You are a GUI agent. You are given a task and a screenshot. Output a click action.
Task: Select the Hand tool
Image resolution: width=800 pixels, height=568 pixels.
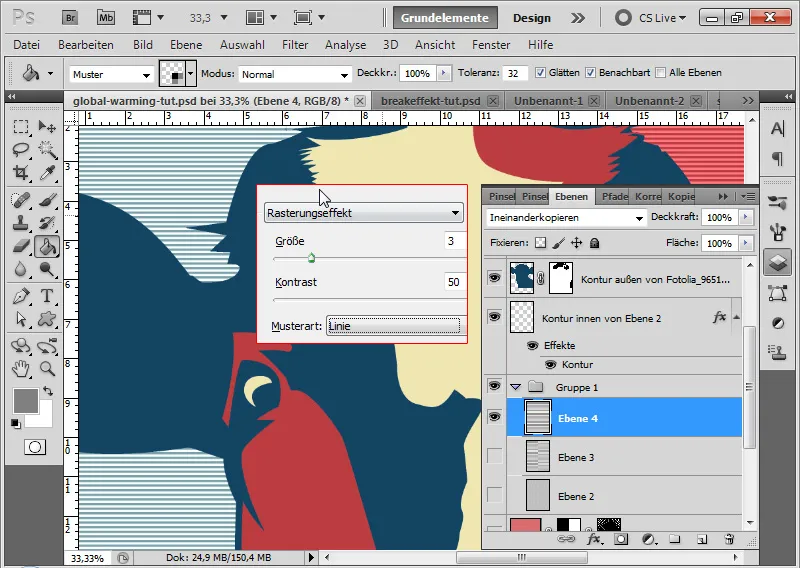click(x=20, y=368)
